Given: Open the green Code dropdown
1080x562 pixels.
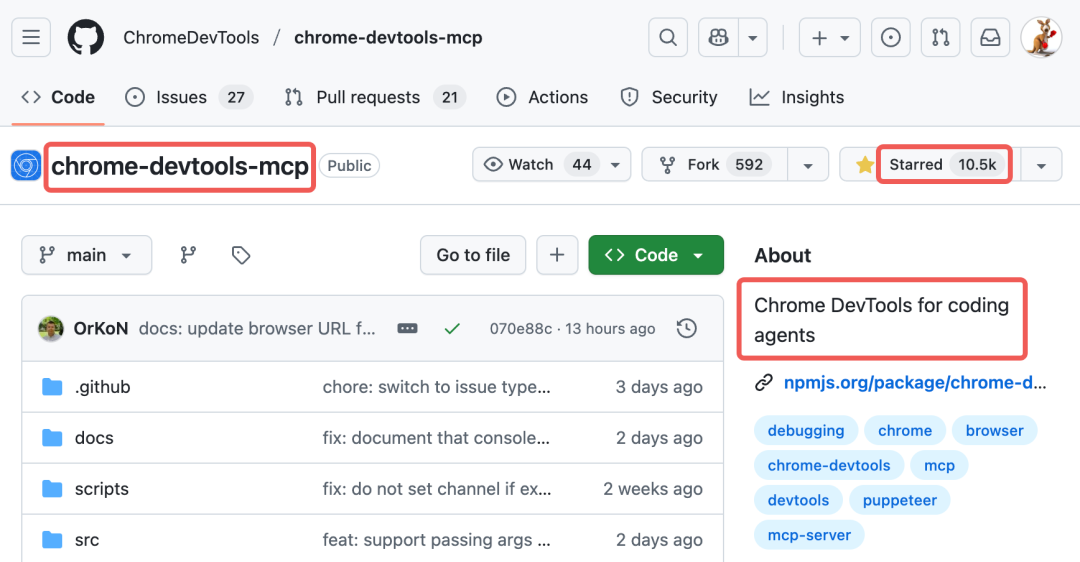Looking at the screenshot, I should point(656,255).
